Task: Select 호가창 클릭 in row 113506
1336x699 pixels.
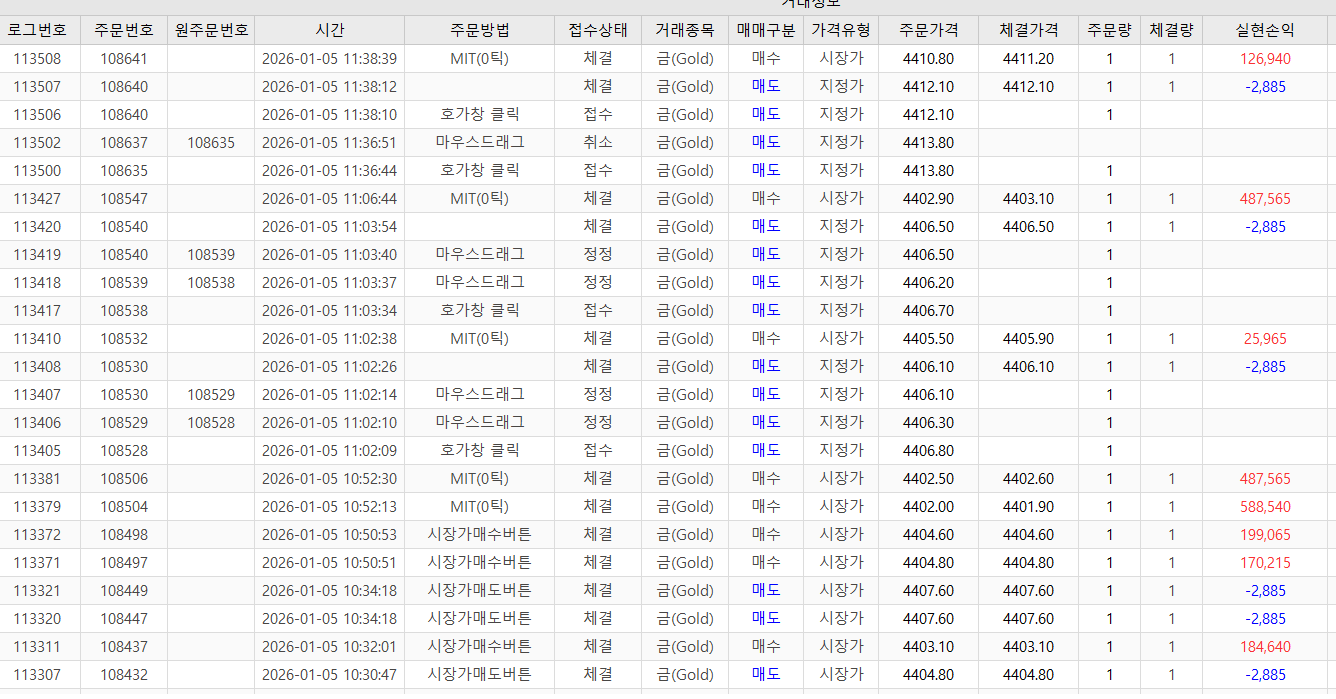Action: [x=479, y=115]
